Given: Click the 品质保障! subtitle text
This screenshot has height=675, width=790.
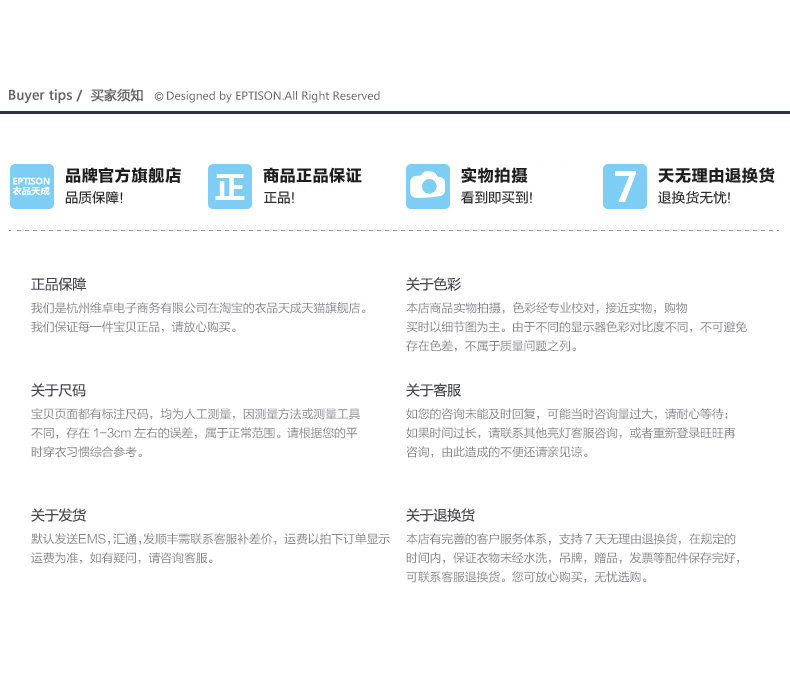Looking at the screenshot, I should pyautogui.click(x=94, y=198).
